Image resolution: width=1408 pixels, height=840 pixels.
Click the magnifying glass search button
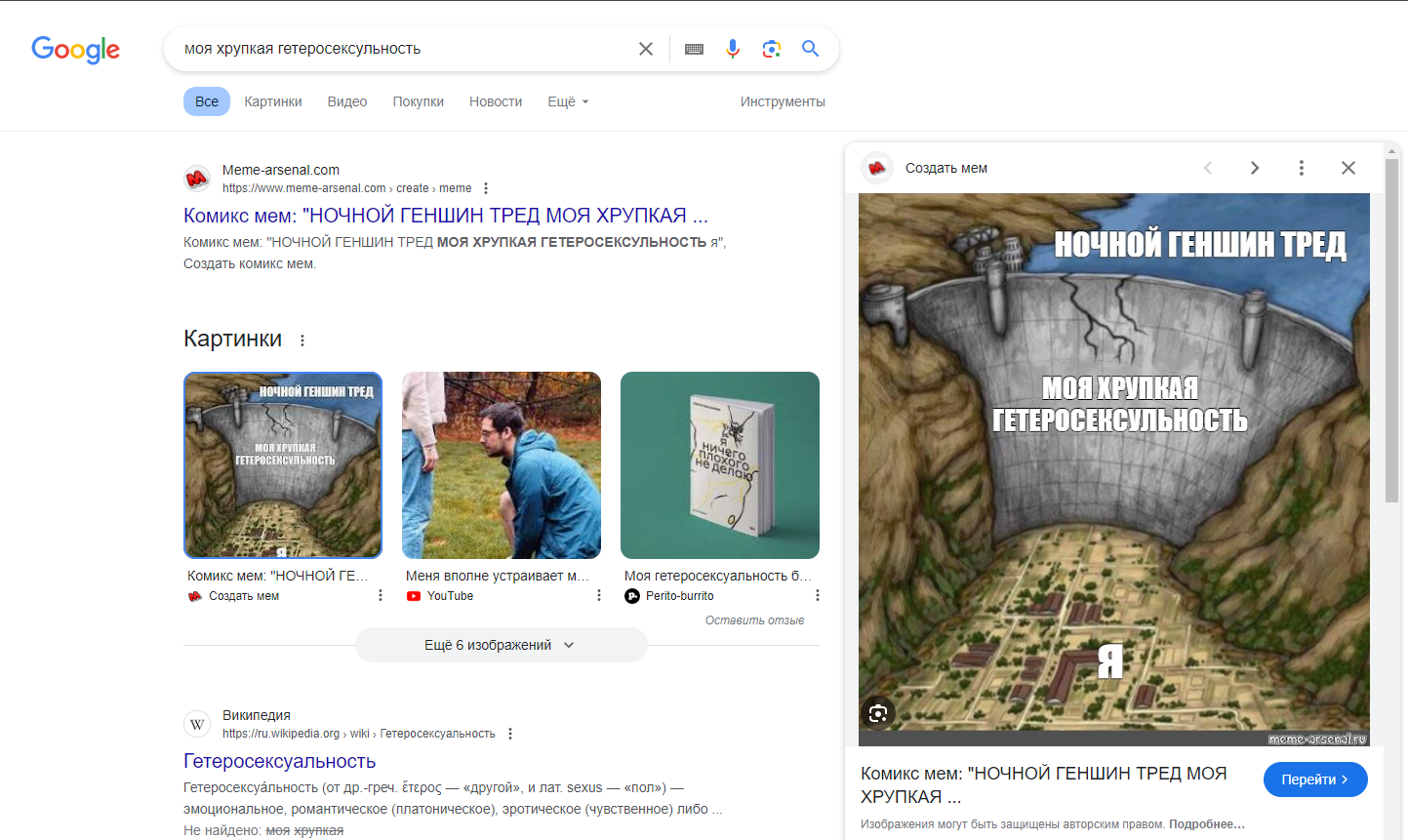pyautogui.click(x=810, y=49)
